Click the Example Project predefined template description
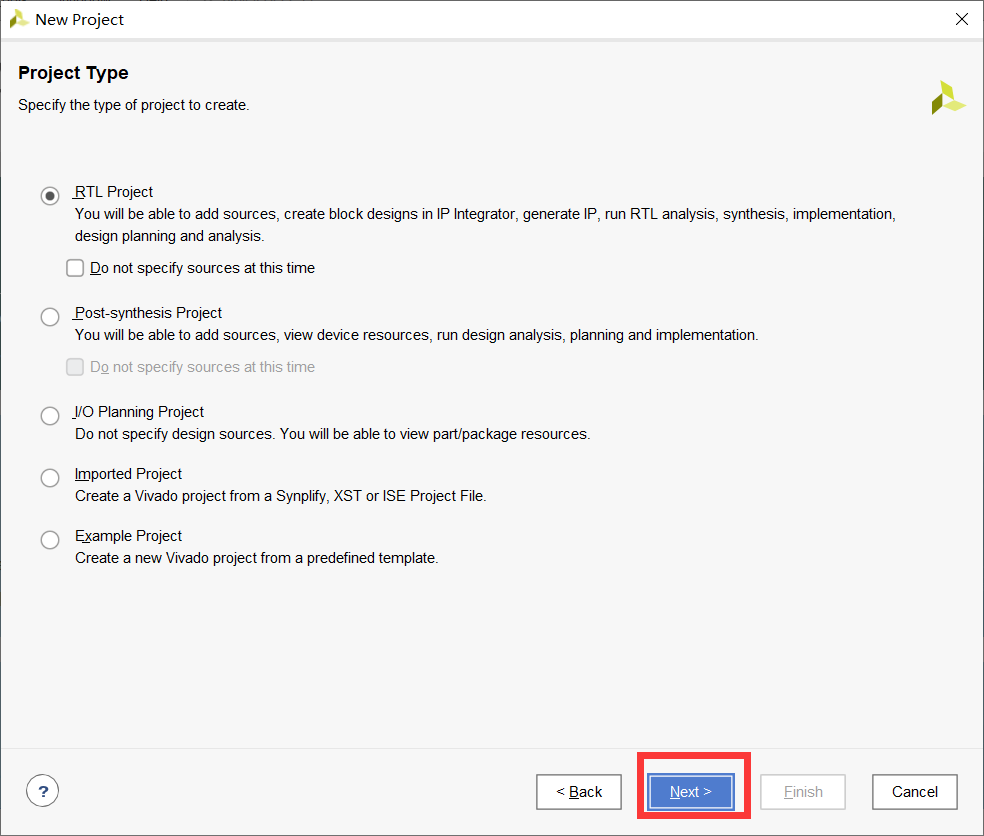Viewport: 984px width, 836px height. (x=257, y=558)
